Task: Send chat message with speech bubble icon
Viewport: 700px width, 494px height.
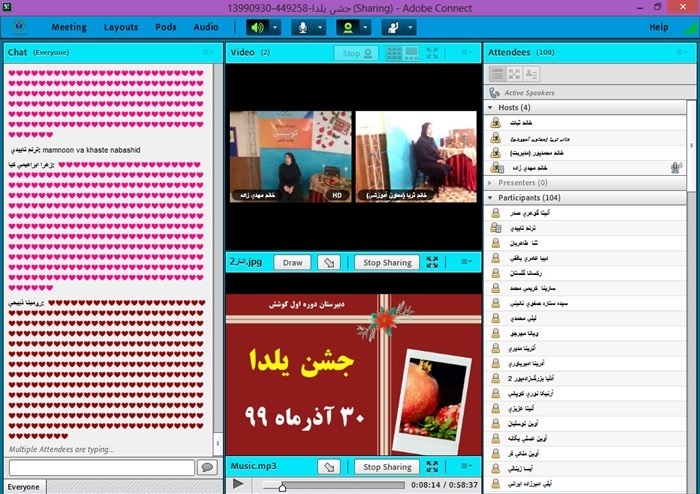Action: pyautogui.click(x=207, y=467)
